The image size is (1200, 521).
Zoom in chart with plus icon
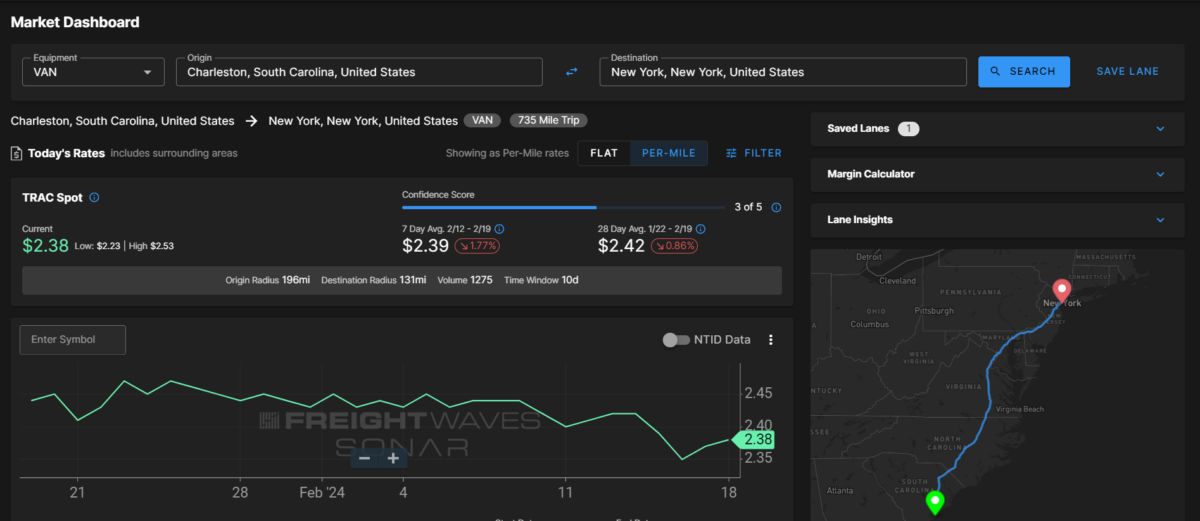point(393,458)
